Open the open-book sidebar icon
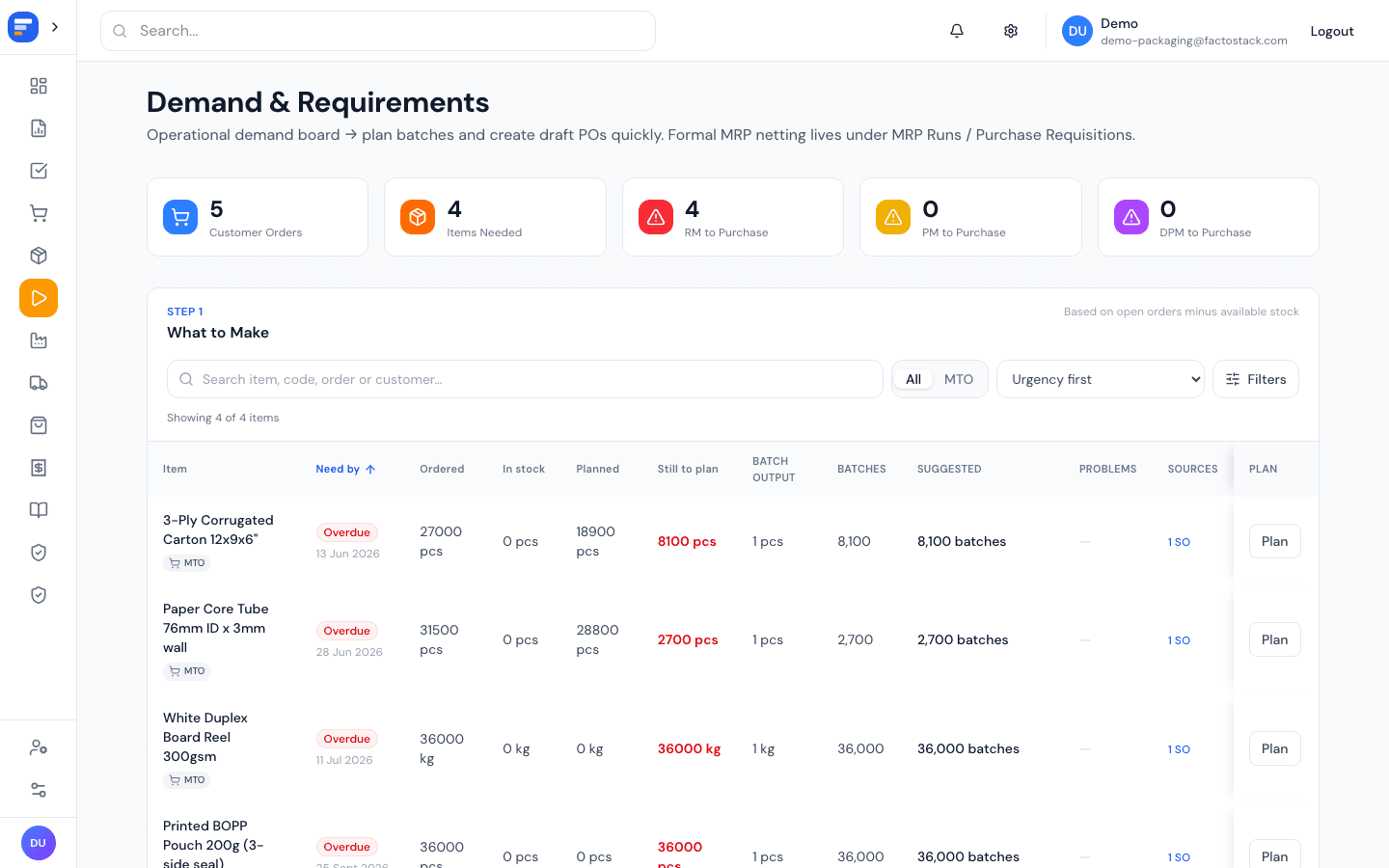1389x868 pixels. tap(39, 510)
